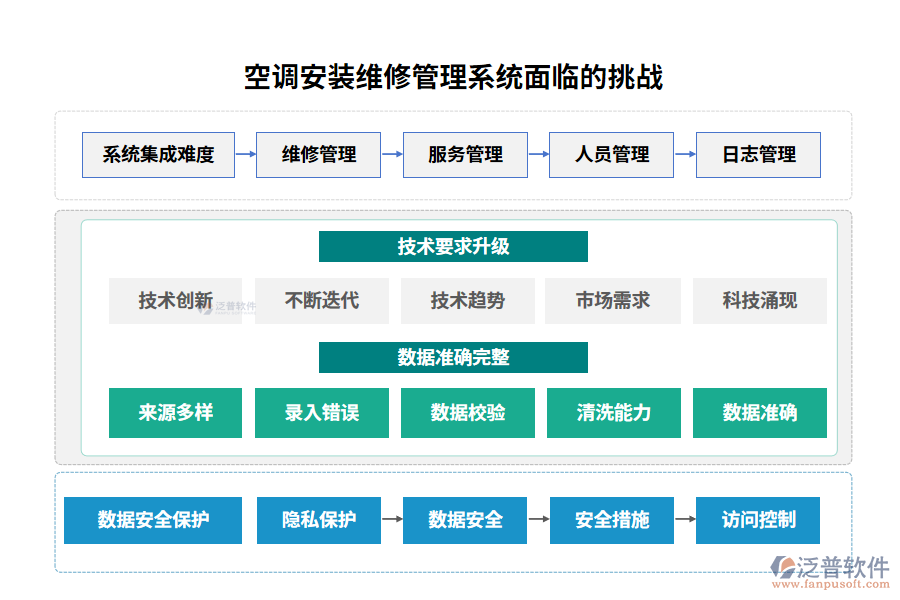Select the 数据安全保护 blue block

click(152, 520)
